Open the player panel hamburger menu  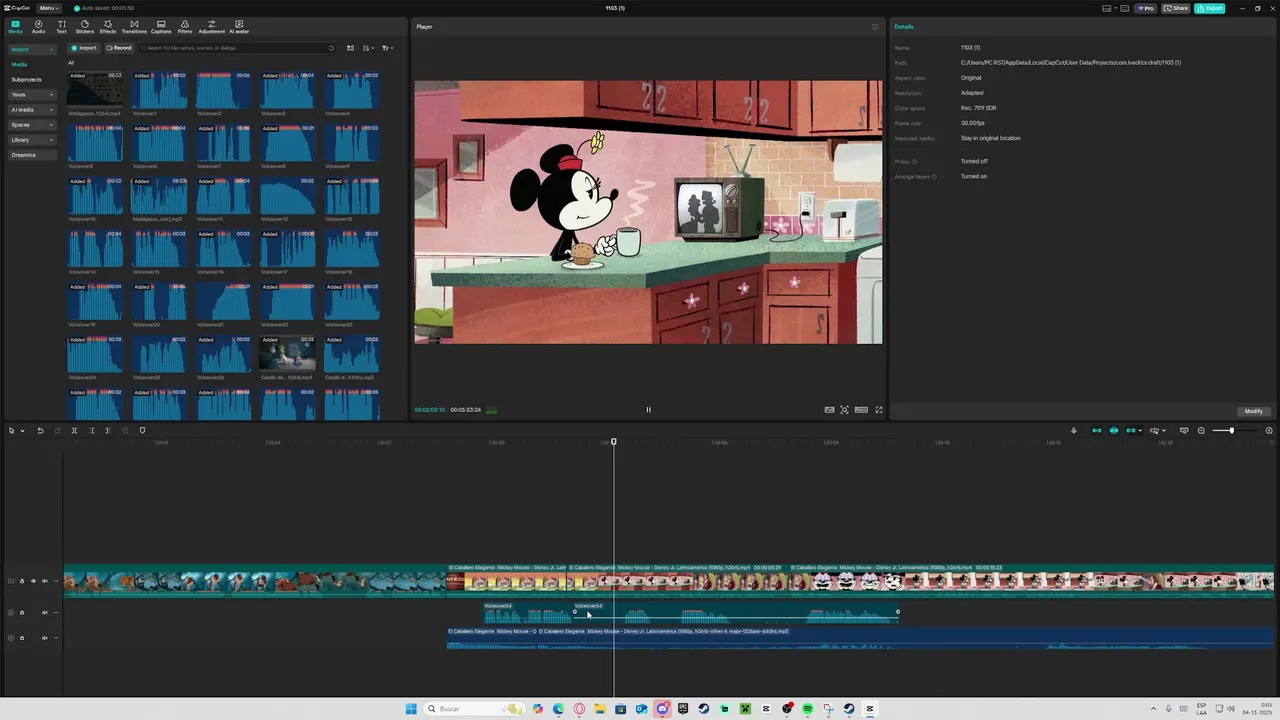coord(875,27)
